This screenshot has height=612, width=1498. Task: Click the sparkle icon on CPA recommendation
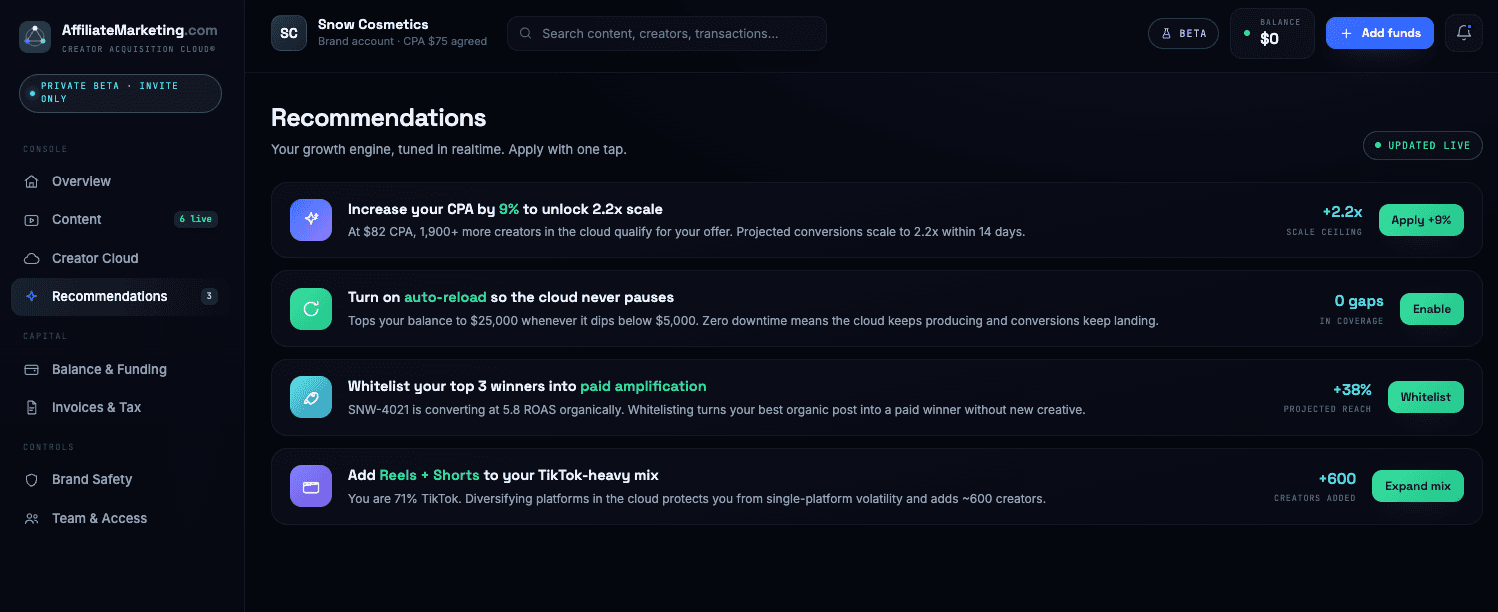310,220
